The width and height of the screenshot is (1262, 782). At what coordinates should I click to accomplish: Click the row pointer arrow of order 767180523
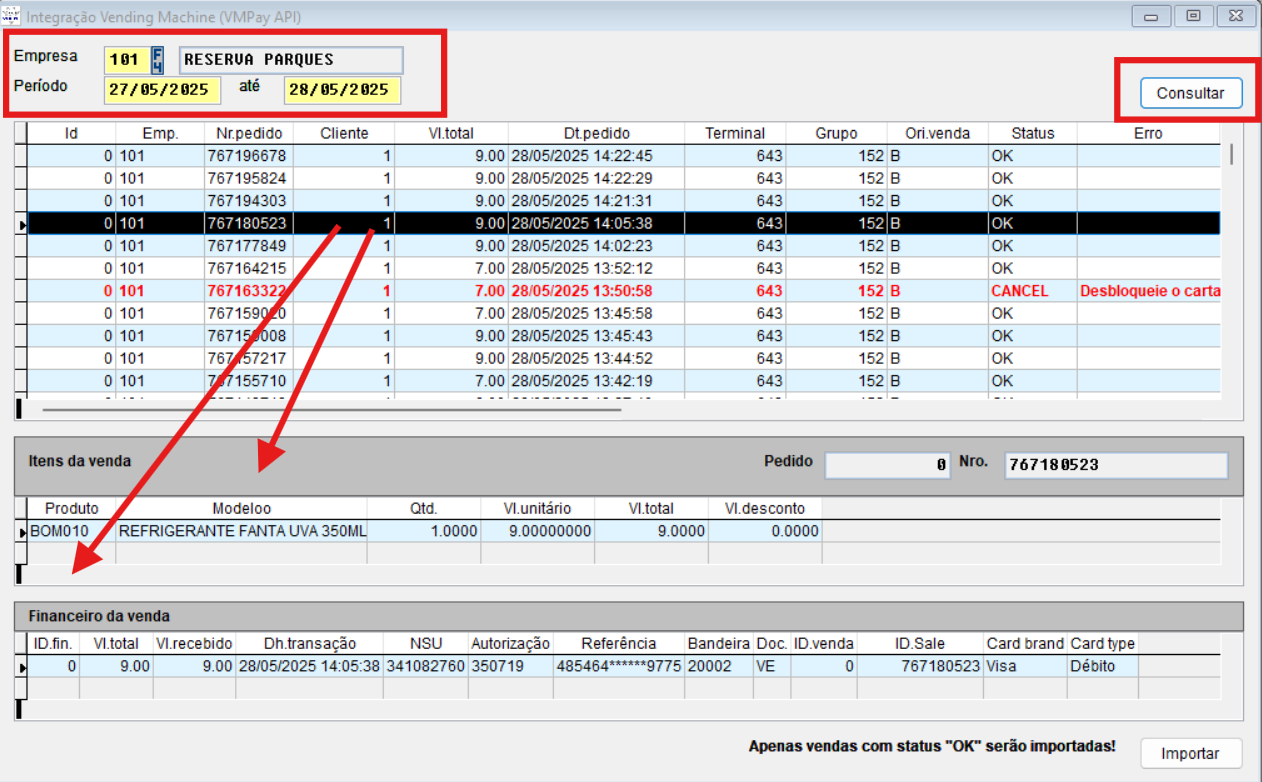21,224
